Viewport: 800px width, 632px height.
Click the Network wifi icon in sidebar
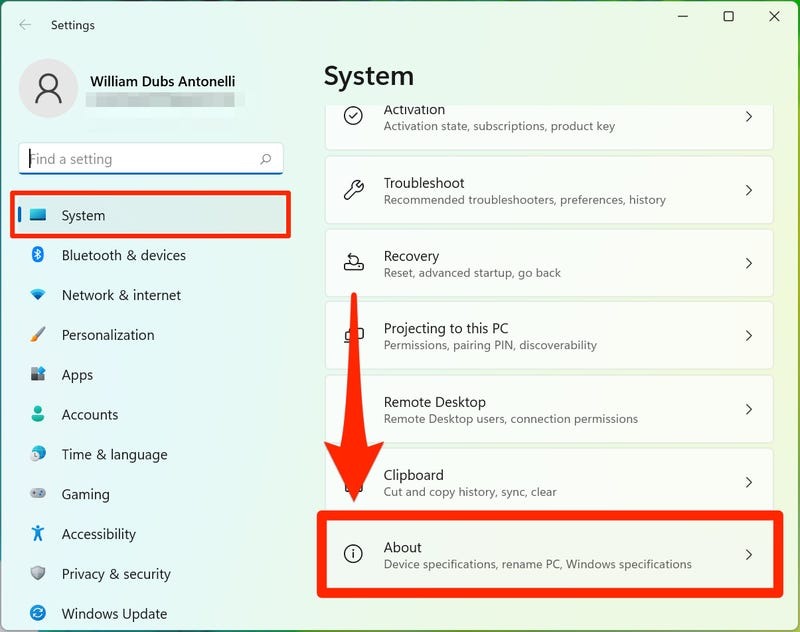tap(38, 294)
